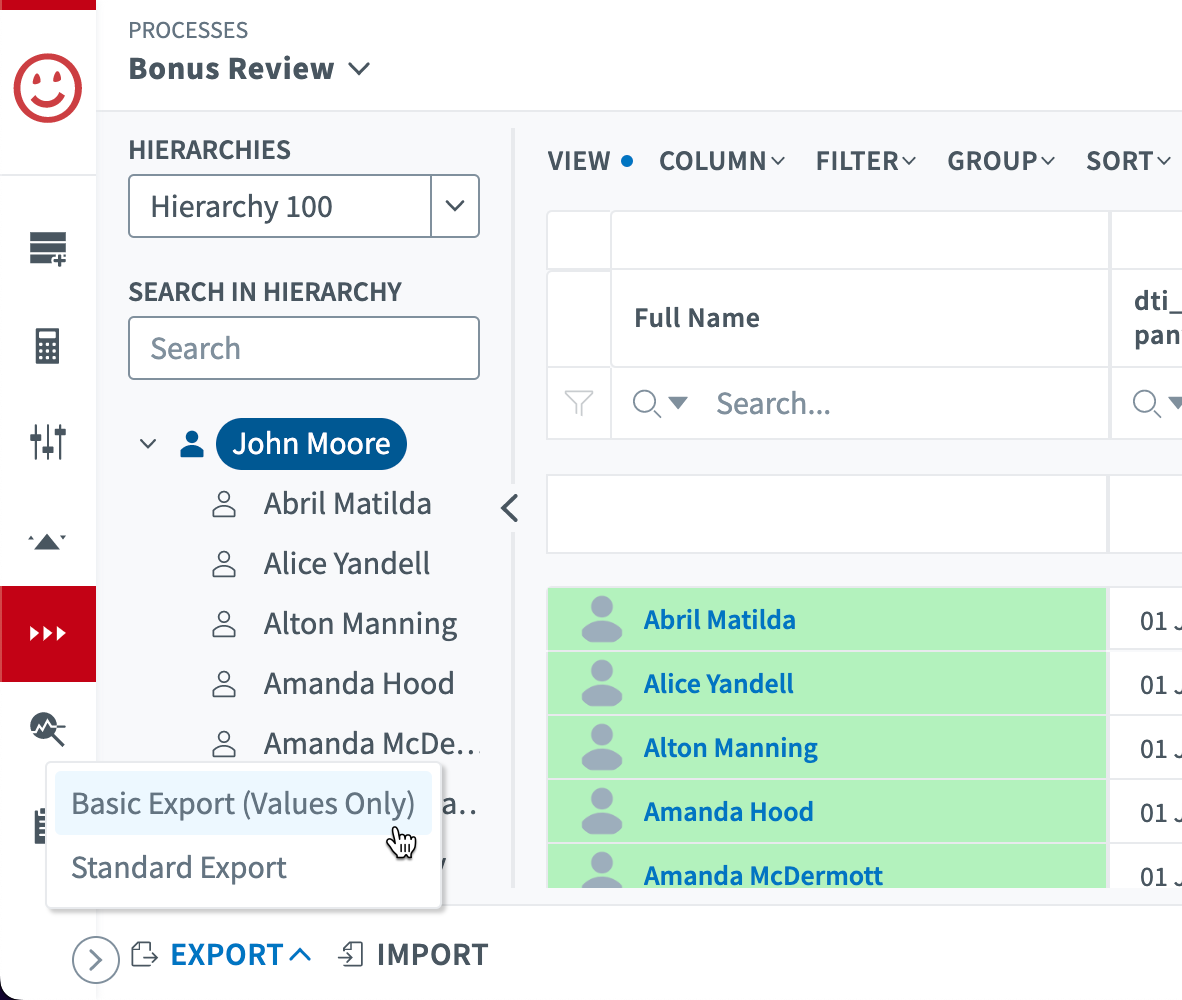The image size is (1182, 1000).
Task: Open the add table row sidebar icon
Action: 47,248
